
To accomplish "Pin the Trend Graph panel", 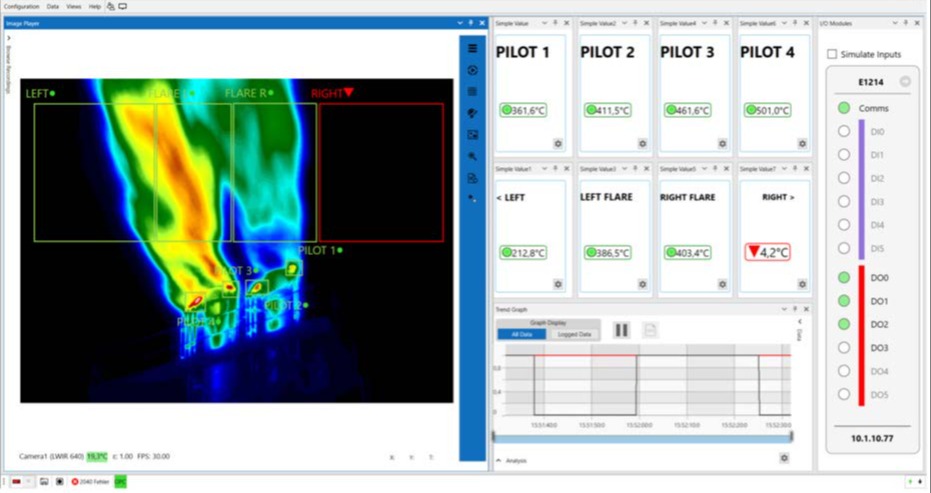I will click(795, 309).
